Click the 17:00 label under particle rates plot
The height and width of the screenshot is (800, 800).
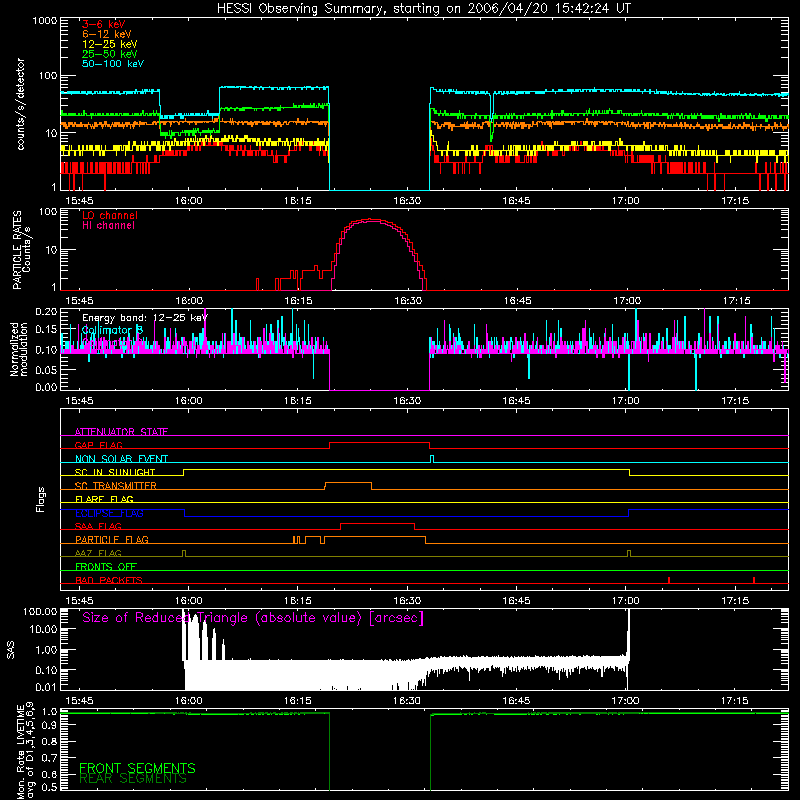coord(627,301)
